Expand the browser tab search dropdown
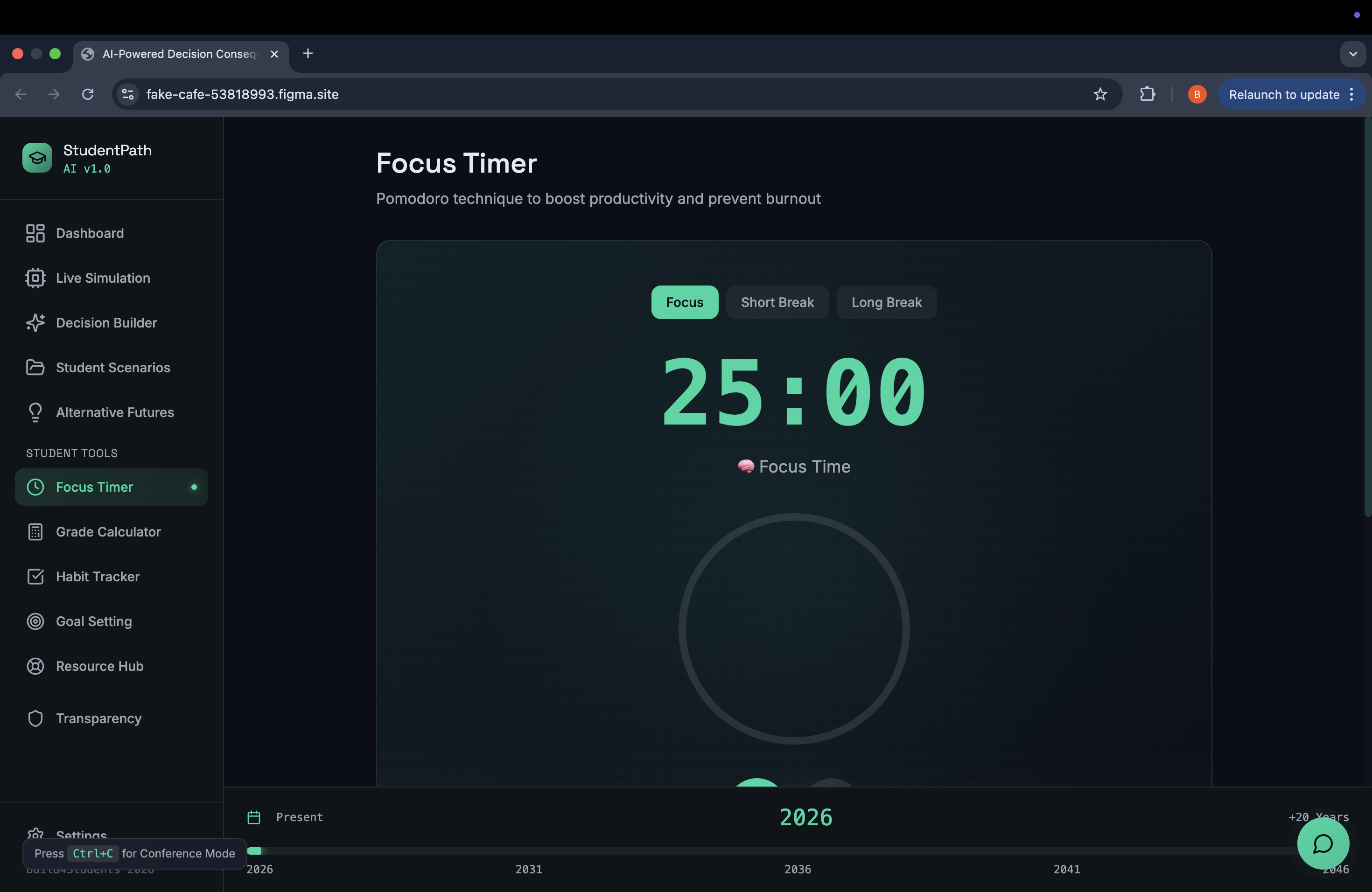This screenshot has height=892, width=1372. 1352,54
